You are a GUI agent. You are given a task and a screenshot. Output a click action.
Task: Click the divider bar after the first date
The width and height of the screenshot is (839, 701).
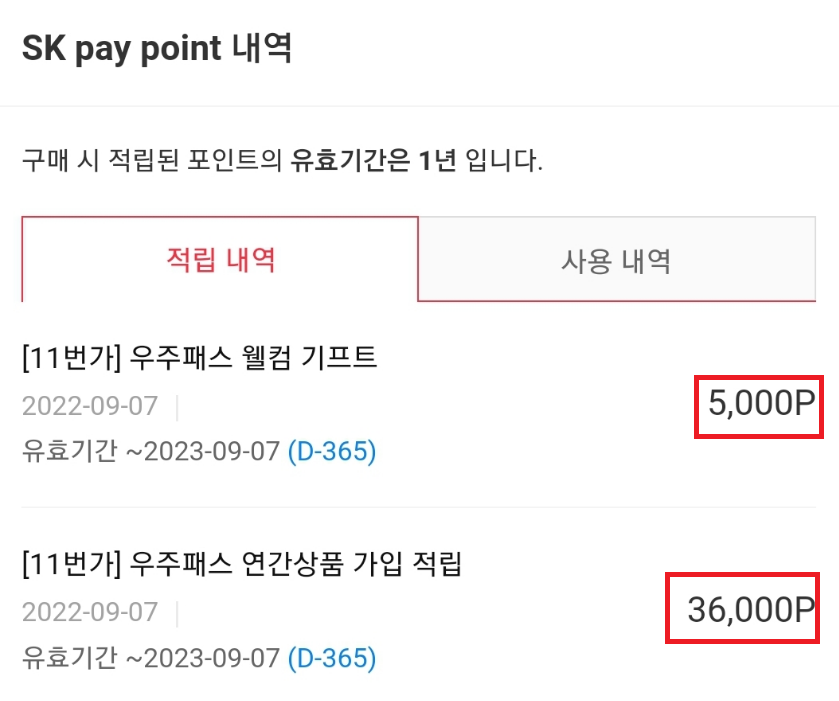[x=177, y=405]
